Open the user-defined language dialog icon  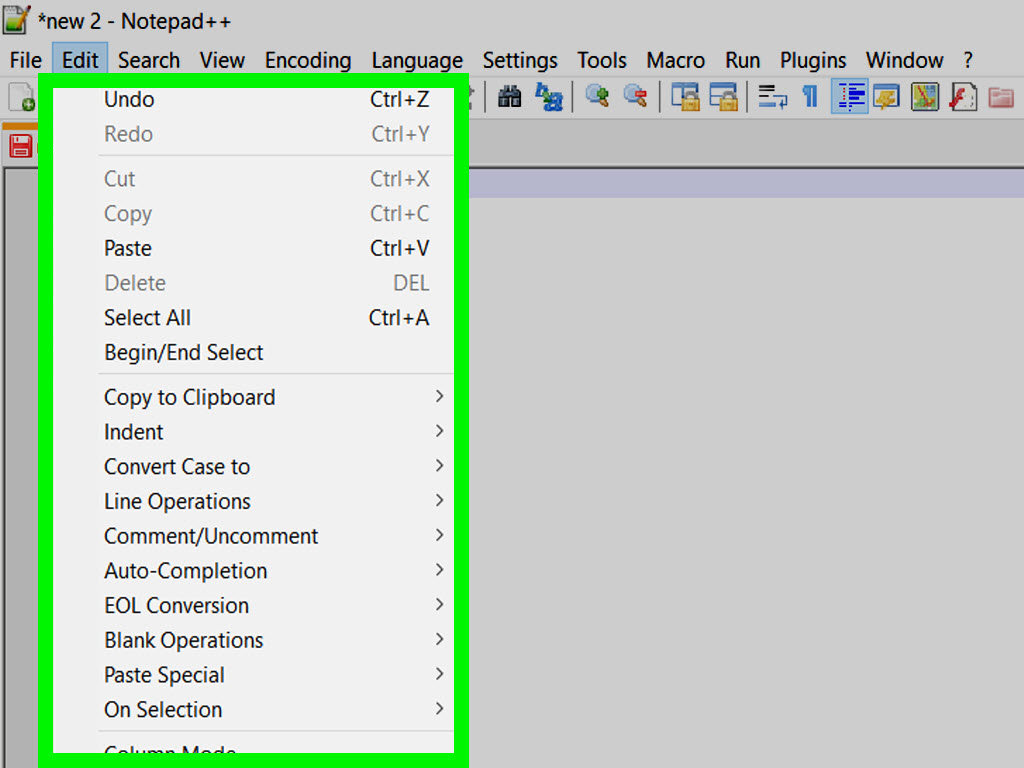[887, 97]
